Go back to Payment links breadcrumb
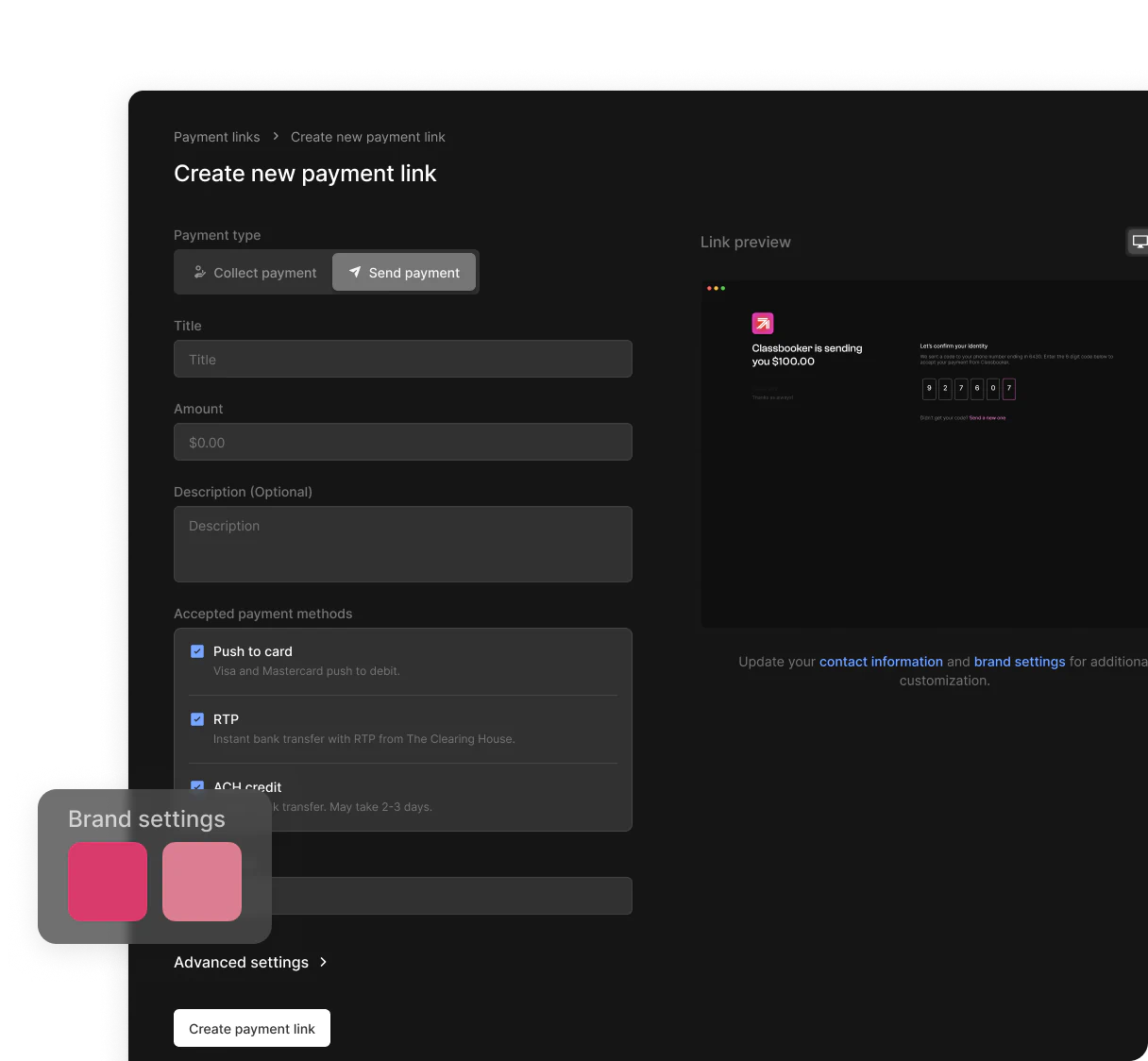Screen dimensions: 1148x1061 pyautogui.click(x=216, y=137)
